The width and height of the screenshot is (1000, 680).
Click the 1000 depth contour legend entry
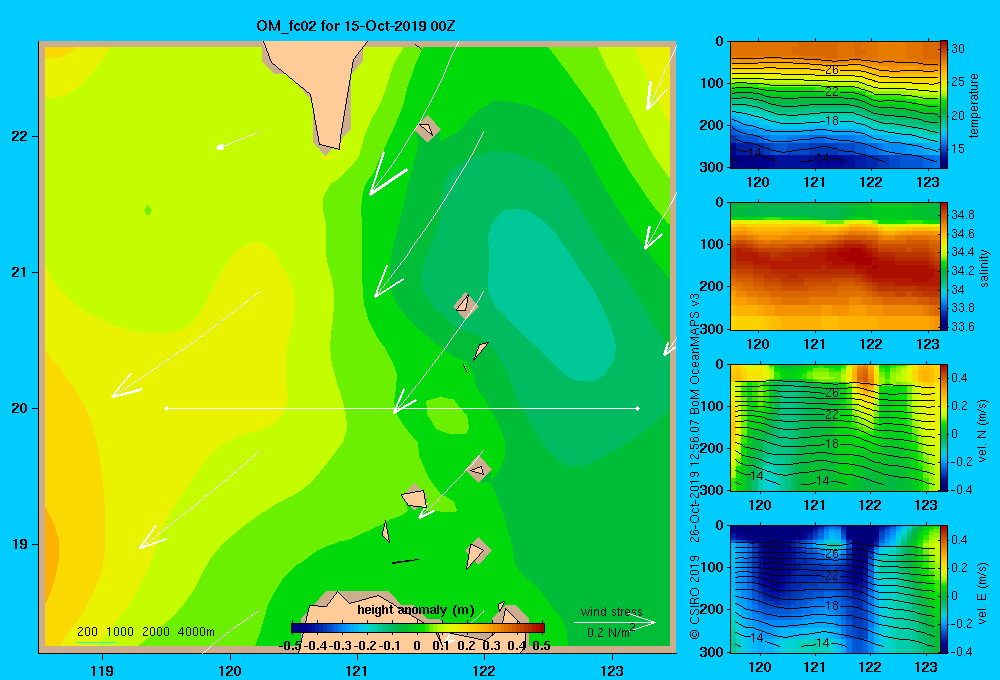[120, 632]
